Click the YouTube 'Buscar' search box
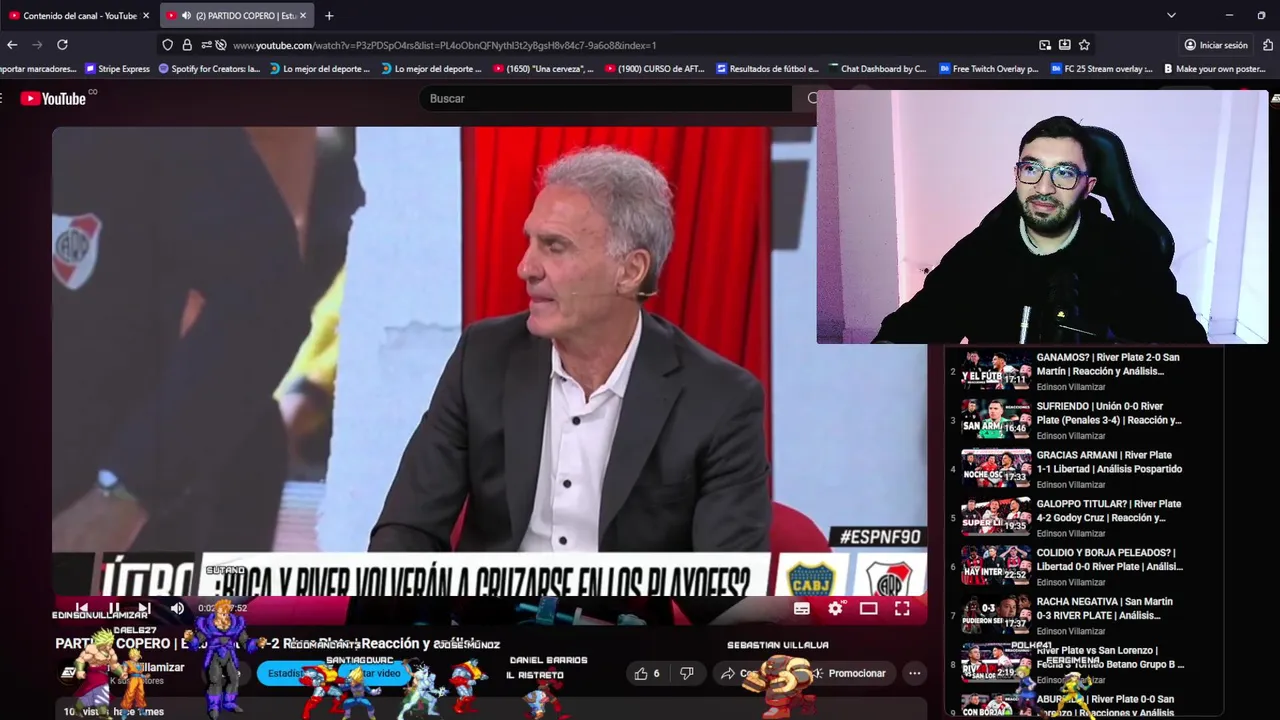The width and height of the screenshot is (1280, 720). tap(605, 98)
